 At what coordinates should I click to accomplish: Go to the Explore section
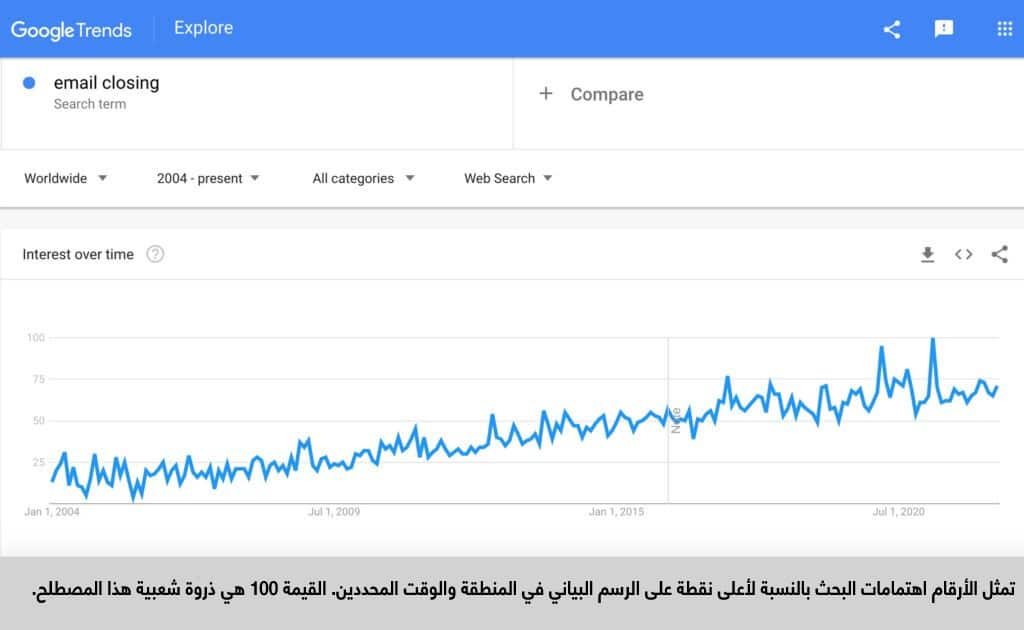point(203,28)
